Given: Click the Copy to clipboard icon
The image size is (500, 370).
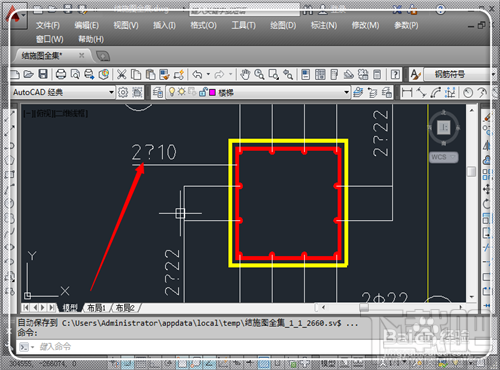Looking at the screenshot, I should click(136, 74).
